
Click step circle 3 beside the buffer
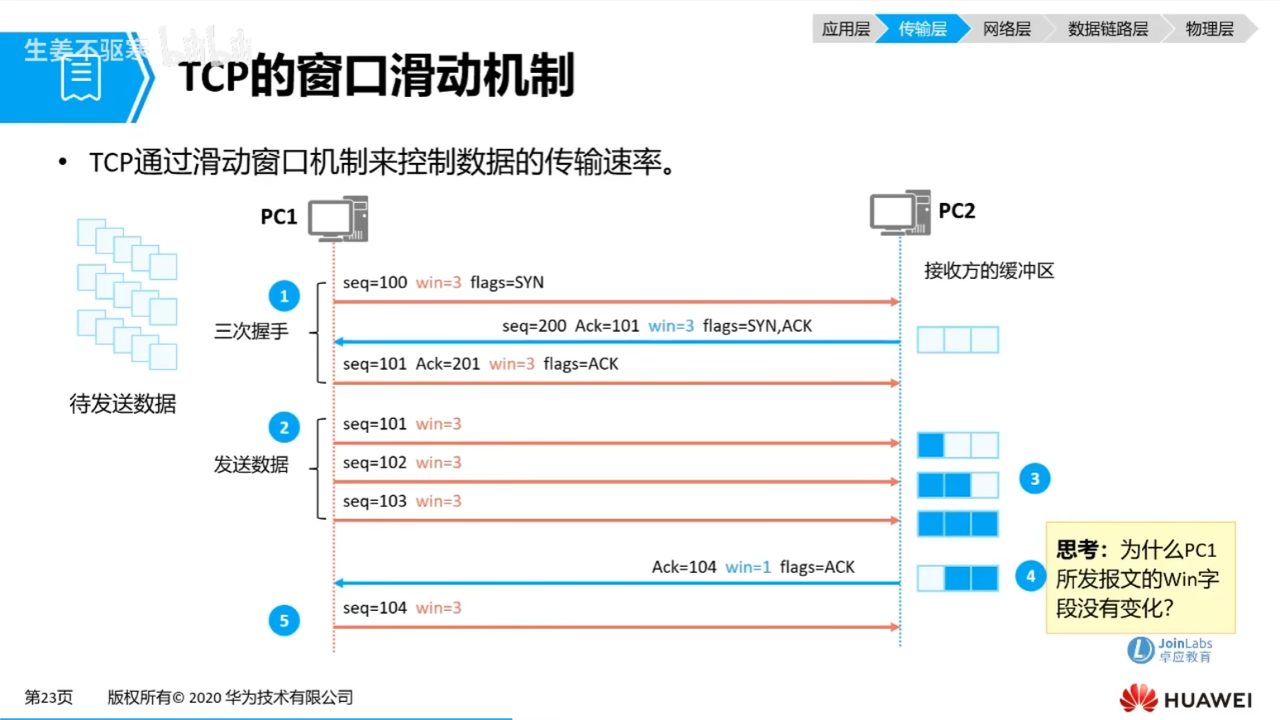point(1035,478)
